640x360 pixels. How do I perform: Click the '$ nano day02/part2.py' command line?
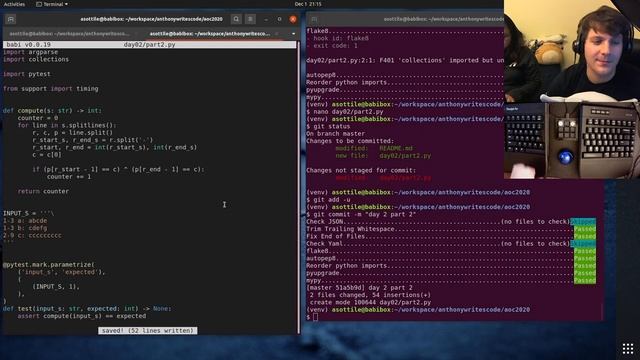click(345, 112)
